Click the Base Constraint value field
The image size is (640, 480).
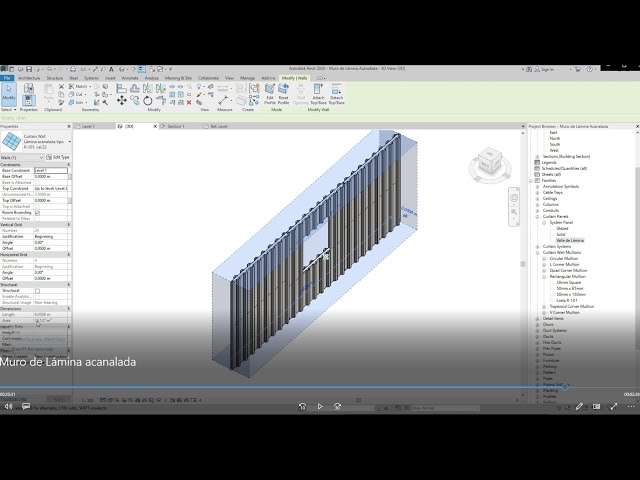click(51, 170)
